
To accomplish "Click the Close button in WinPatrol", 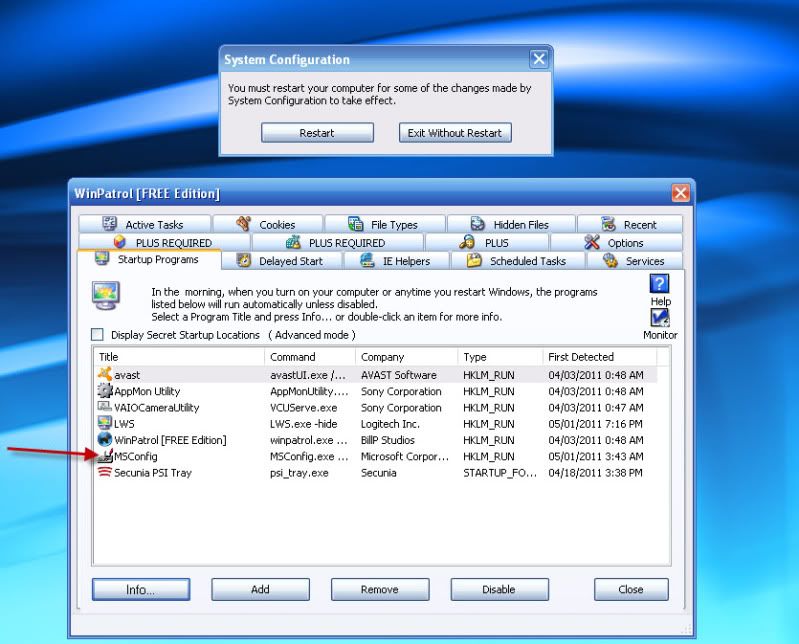I will [631, 589].
